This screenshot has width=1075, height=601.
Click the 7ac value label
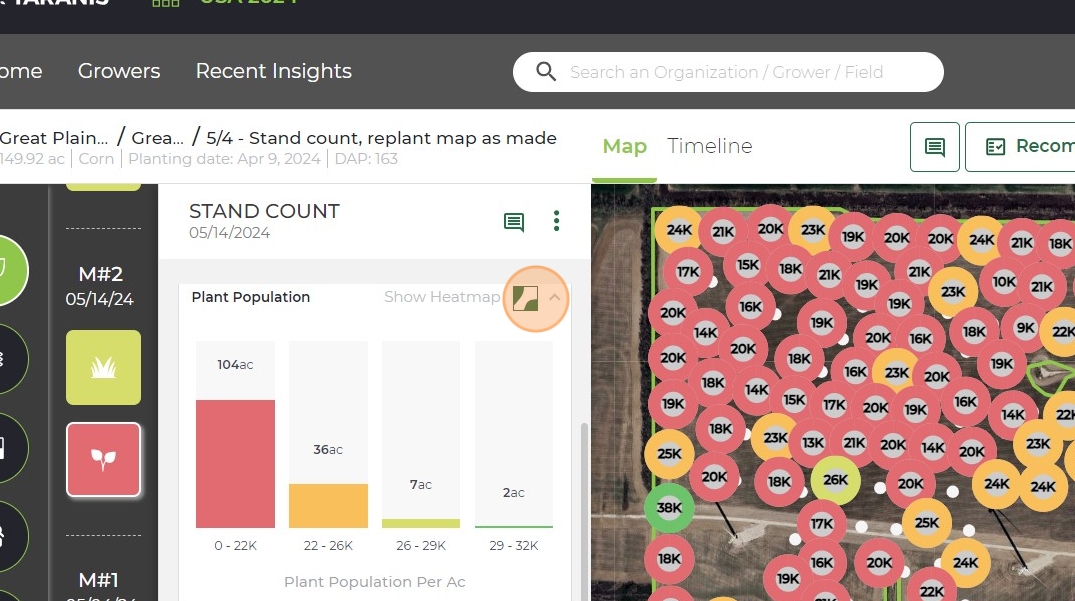(x=421, y=485)
